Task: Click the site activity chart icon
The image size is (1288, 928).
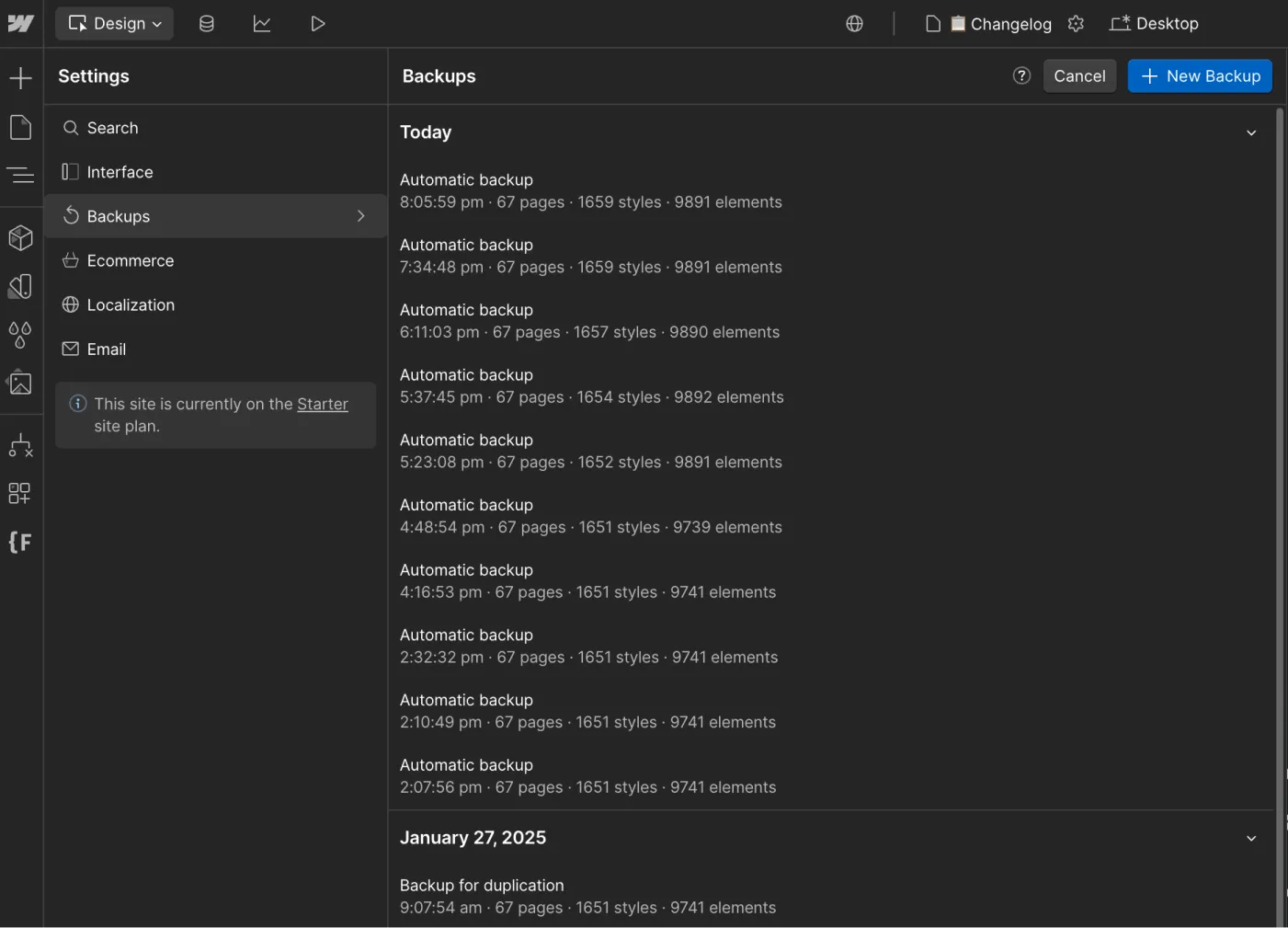Action: pyautogui.click(x=262, y=23)
